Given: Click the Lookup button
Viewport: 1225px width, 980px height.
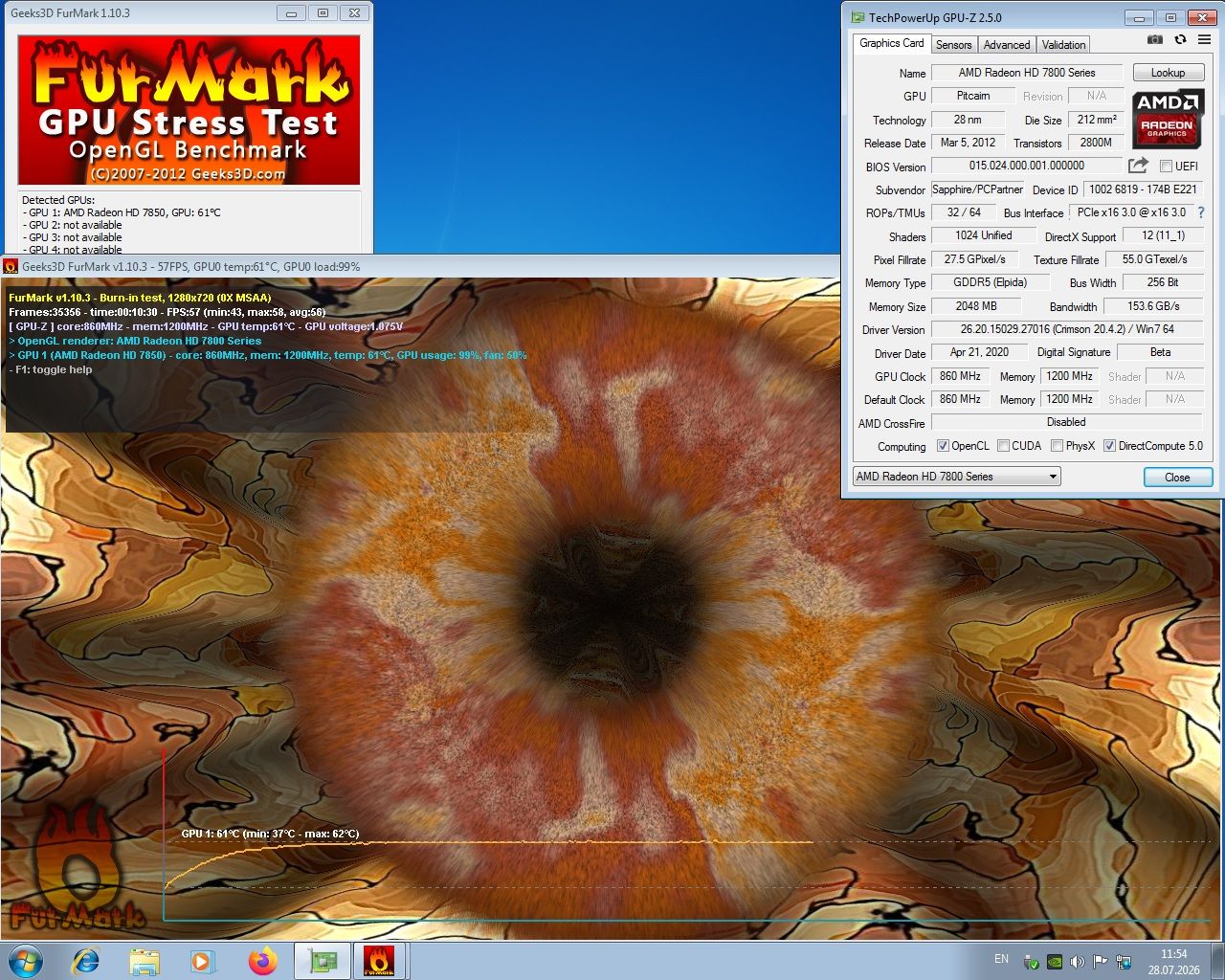Looking at the screenshot, I should point(1168,73).
